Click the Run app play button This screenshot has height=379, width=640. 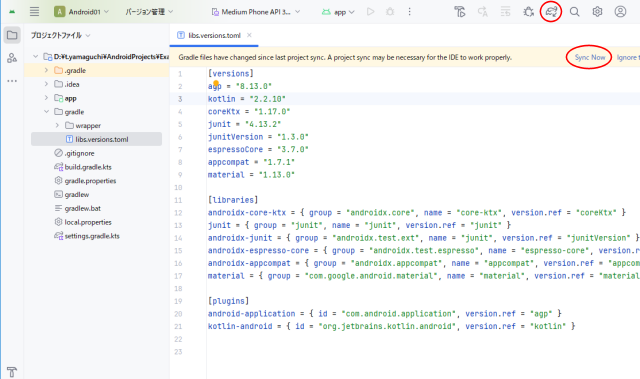[371, 12]
